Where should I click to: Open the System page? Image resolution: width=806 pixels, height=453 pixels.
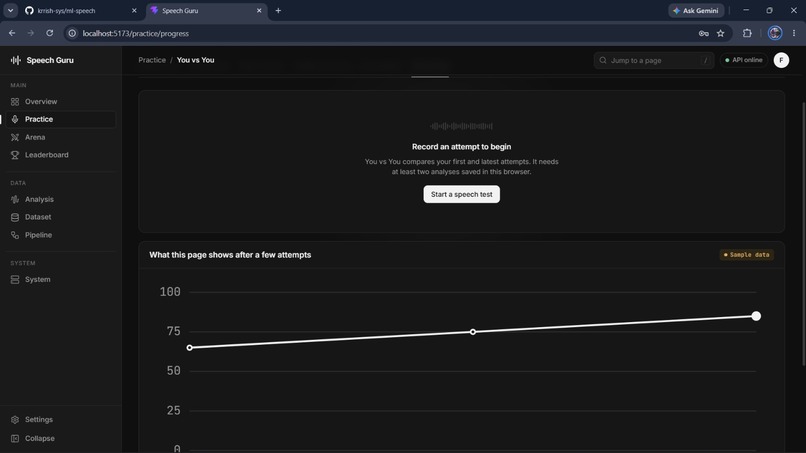pyautogui.click(x=61, y=280)
